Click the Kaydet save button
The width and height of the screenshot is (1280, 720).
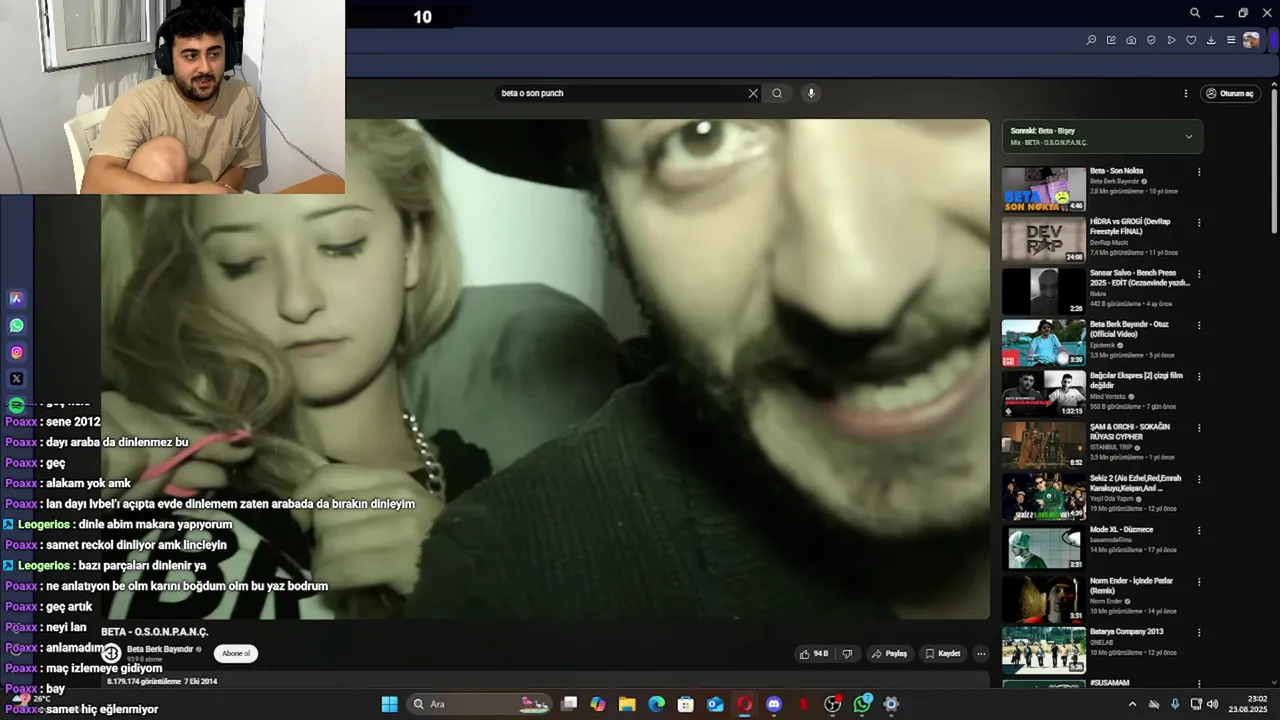[943, 654]
